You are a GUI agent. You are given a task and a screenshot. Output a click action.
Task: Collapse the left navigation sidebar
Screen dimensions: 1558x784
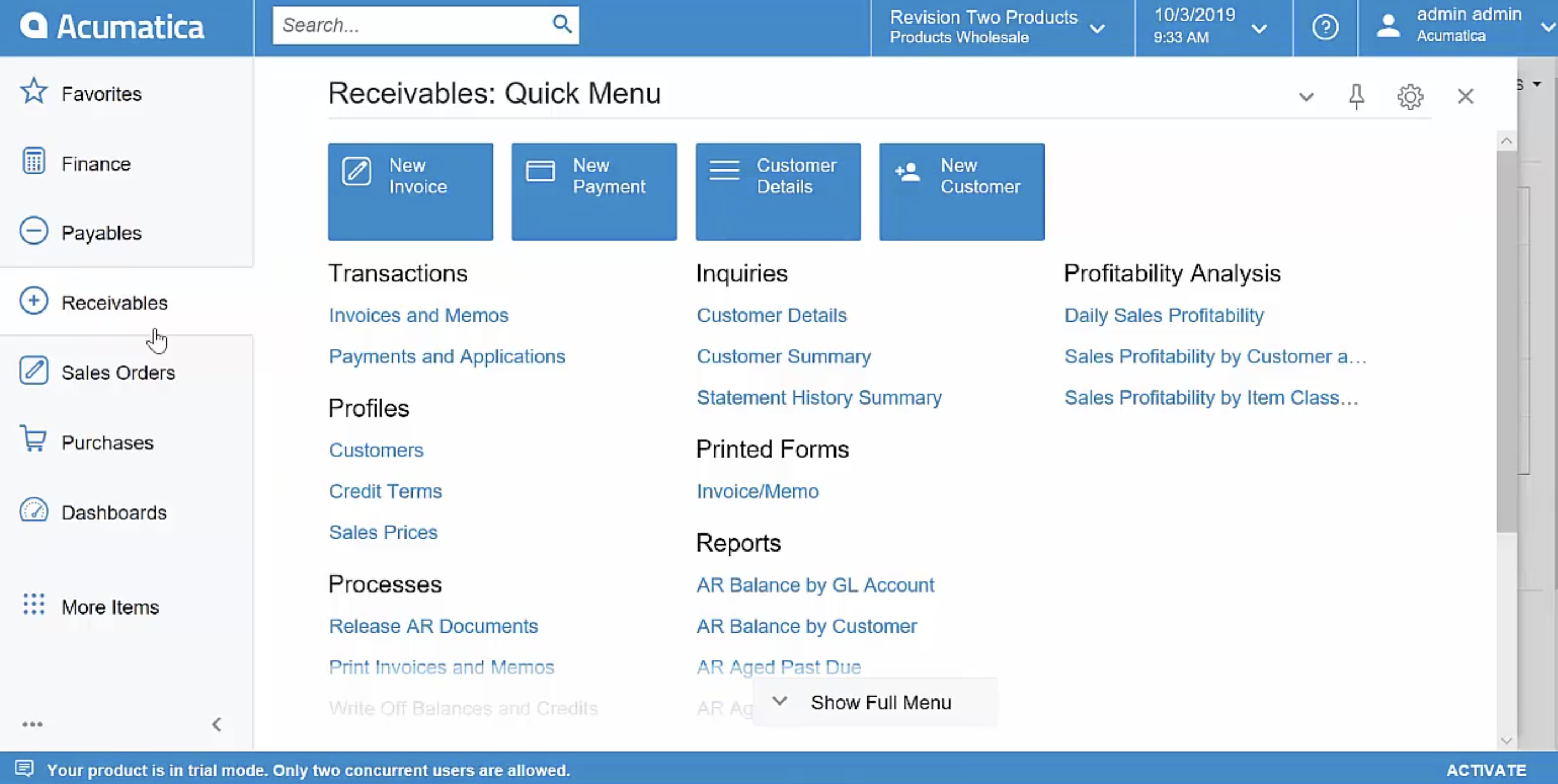tap(217, 724)
